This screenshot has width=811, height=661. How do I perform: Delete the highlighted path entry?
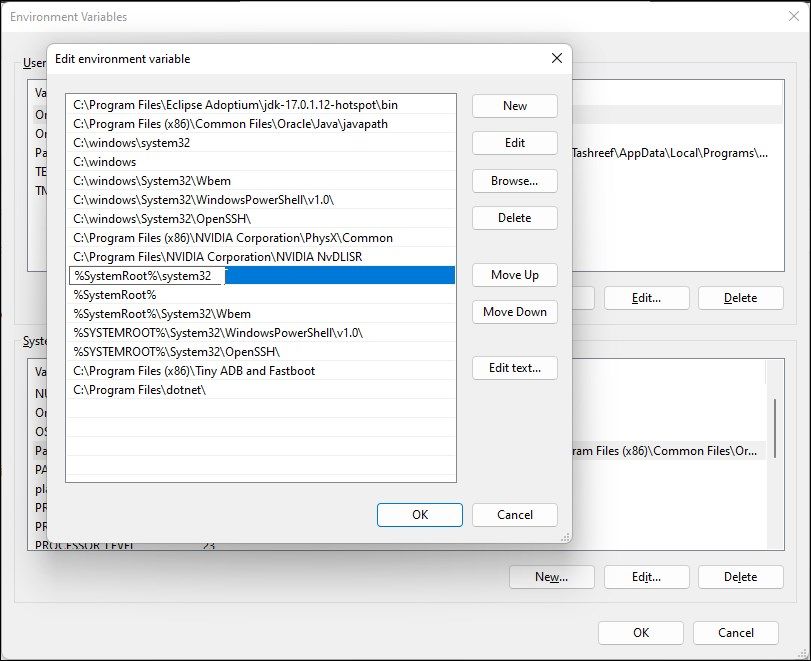[514, 218]
